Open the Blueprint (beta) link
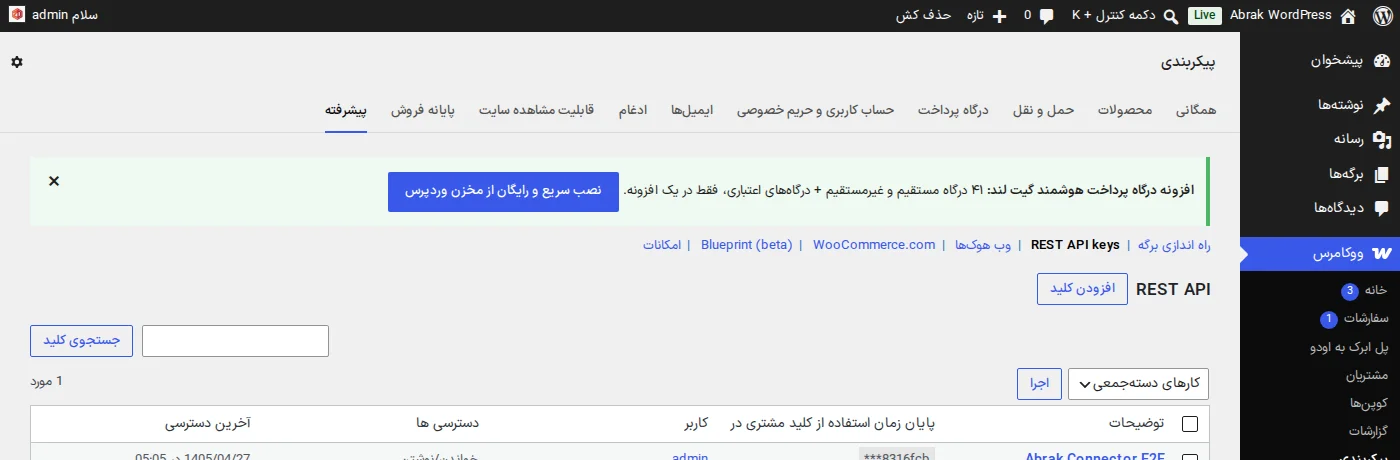The height and width of the screenshot is (460, 1400). (747, 245)
